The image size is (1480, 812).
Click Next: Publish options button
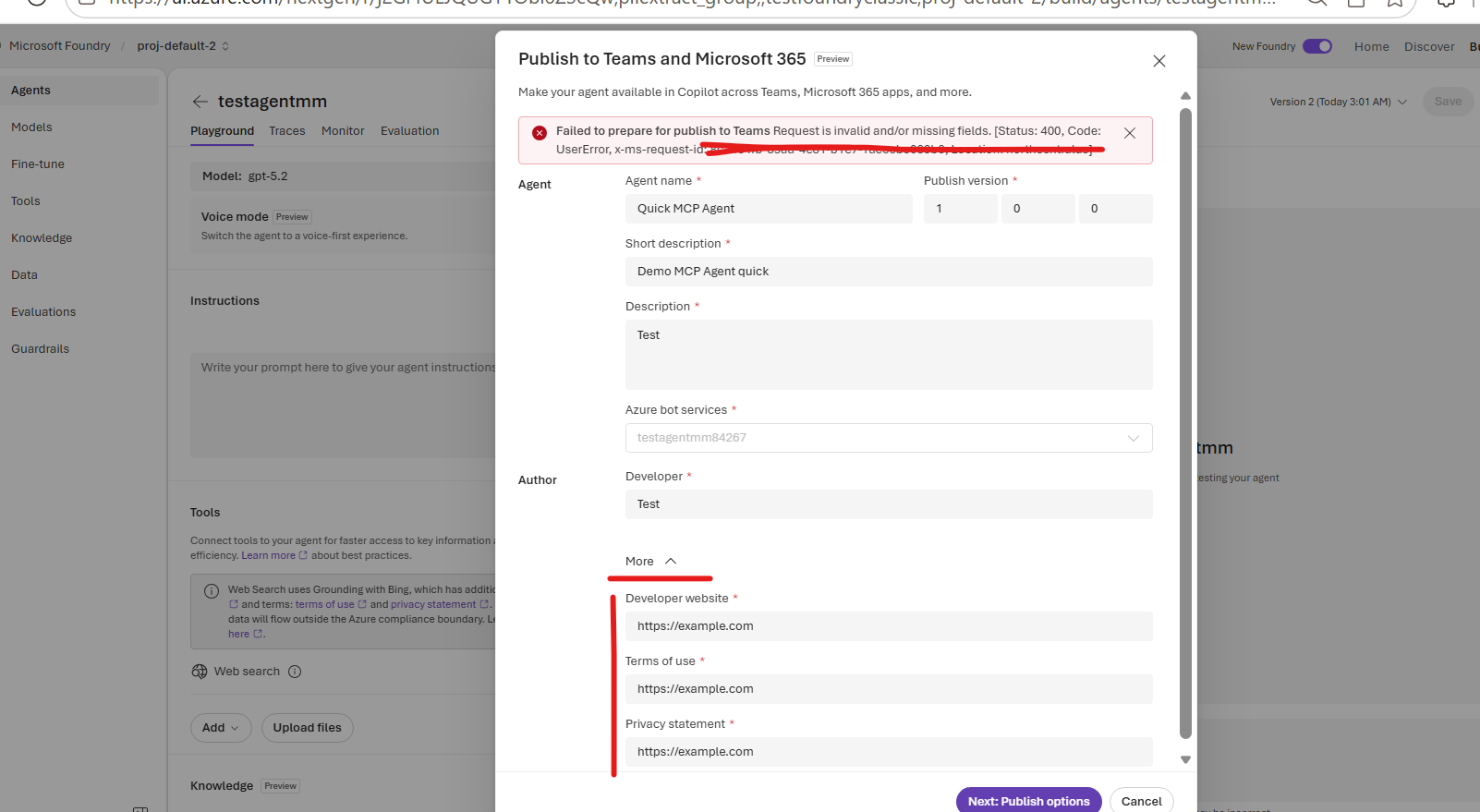pos(1029,801)
